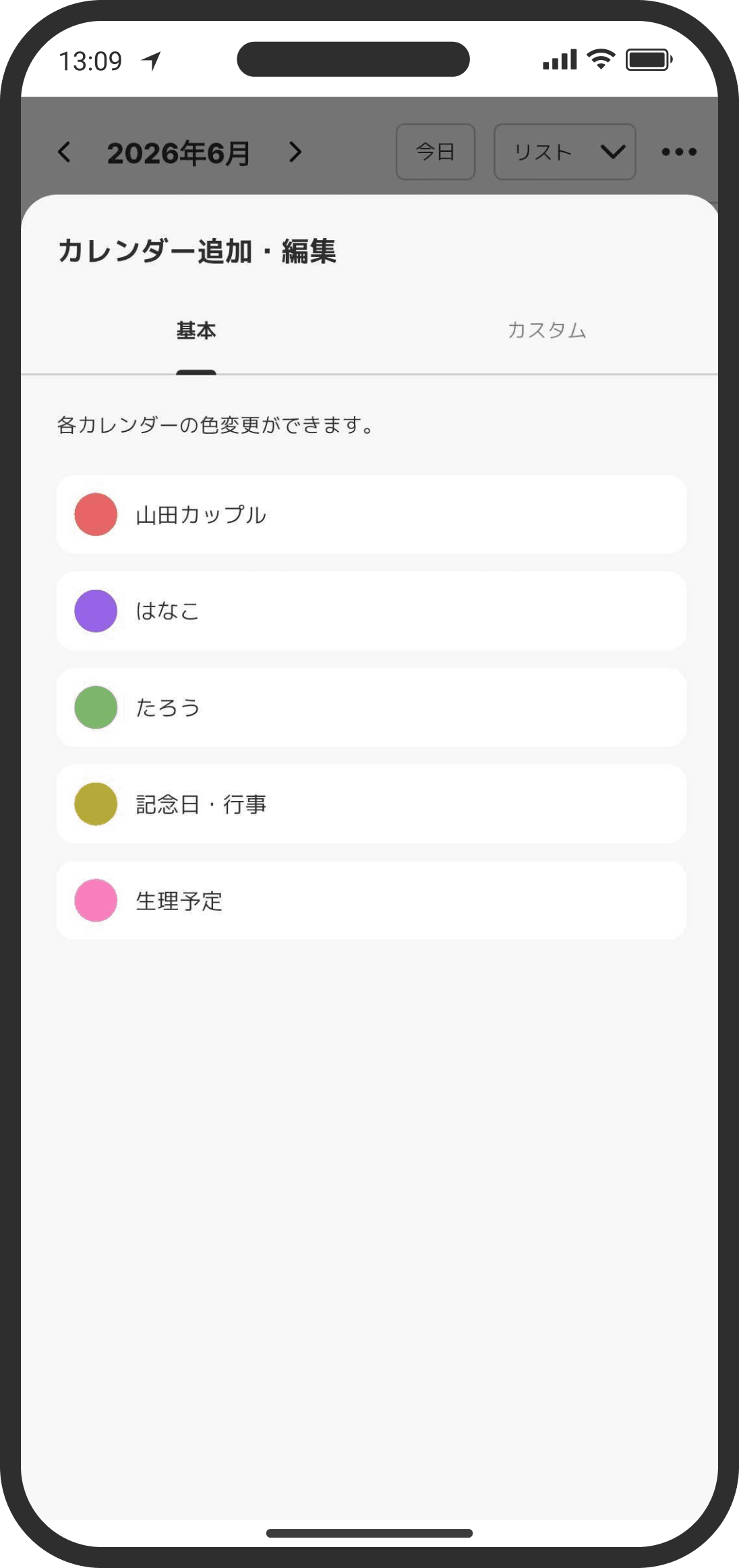Jump to today with 今日 button

point(436,152)
